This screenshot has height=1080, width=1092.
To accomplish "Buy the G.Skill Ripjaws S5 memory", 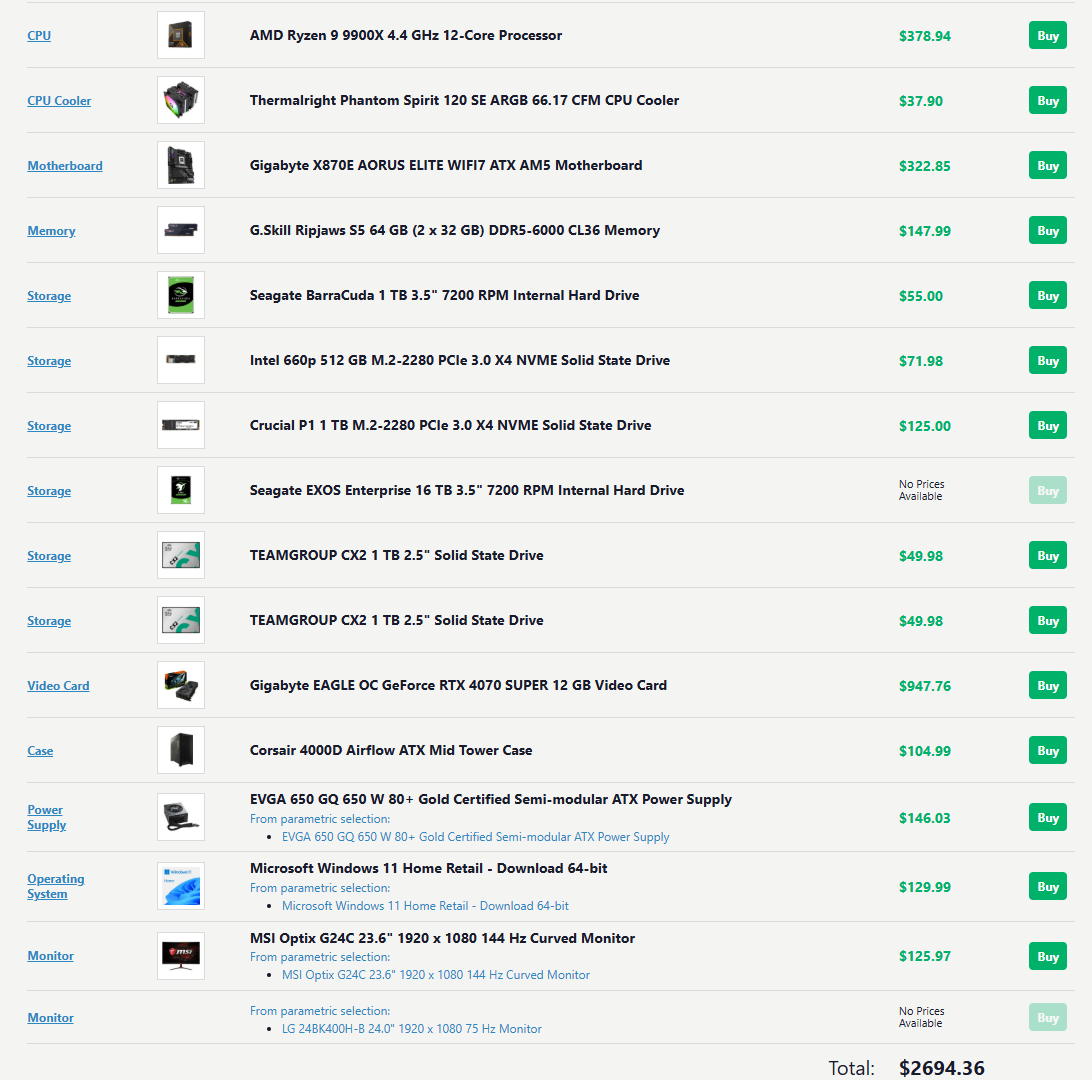I will coord(1047,230).
